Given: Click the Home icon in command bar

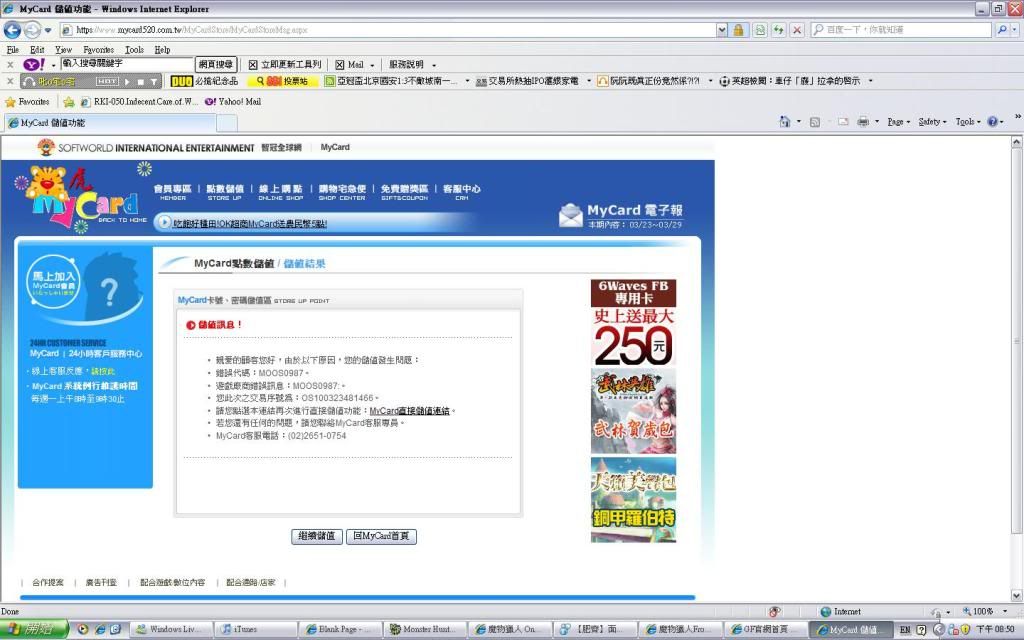Looking at the screenshot, I should (786, 122).
